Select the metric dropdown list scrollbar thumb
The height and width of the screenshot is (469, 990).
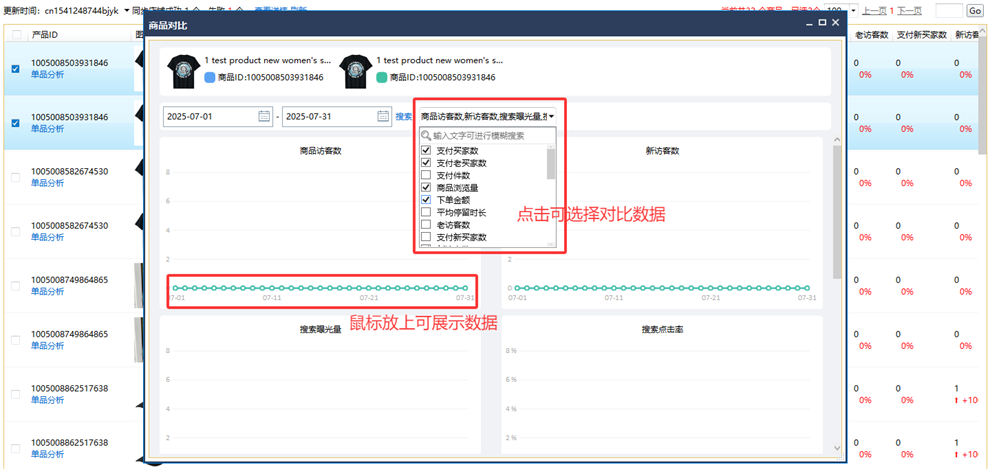(551, 164)
